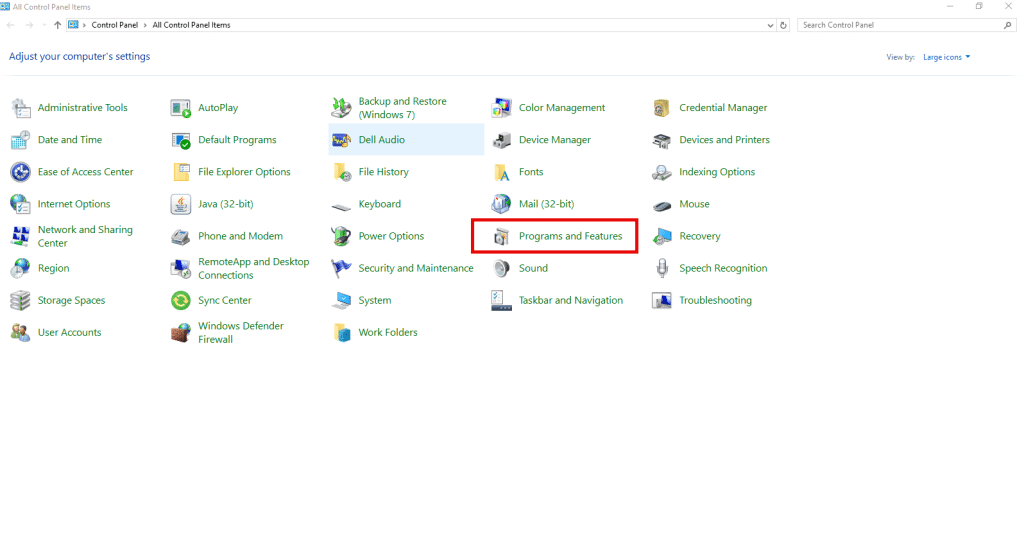The height and width of the screenshot is (547, 1024).
Task: Open the Taskbar and Navigation link
Action: (570, 301)
